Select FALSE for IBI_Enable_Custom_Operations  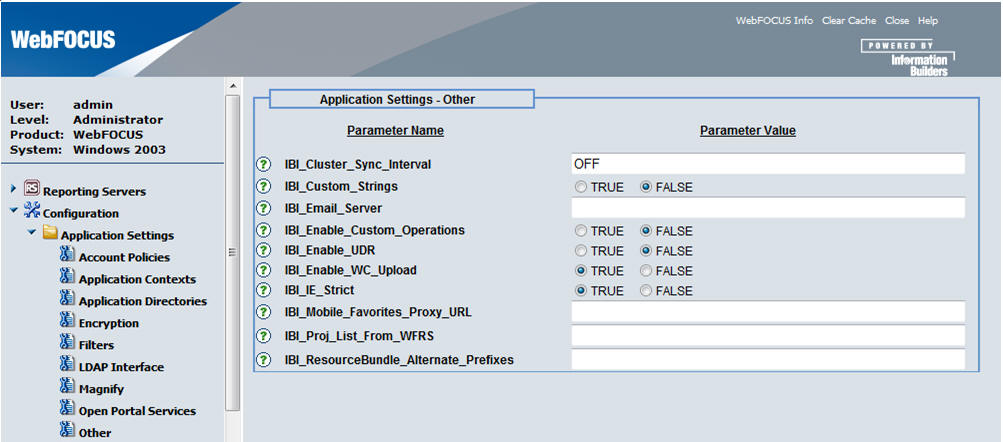click(646, 231)
